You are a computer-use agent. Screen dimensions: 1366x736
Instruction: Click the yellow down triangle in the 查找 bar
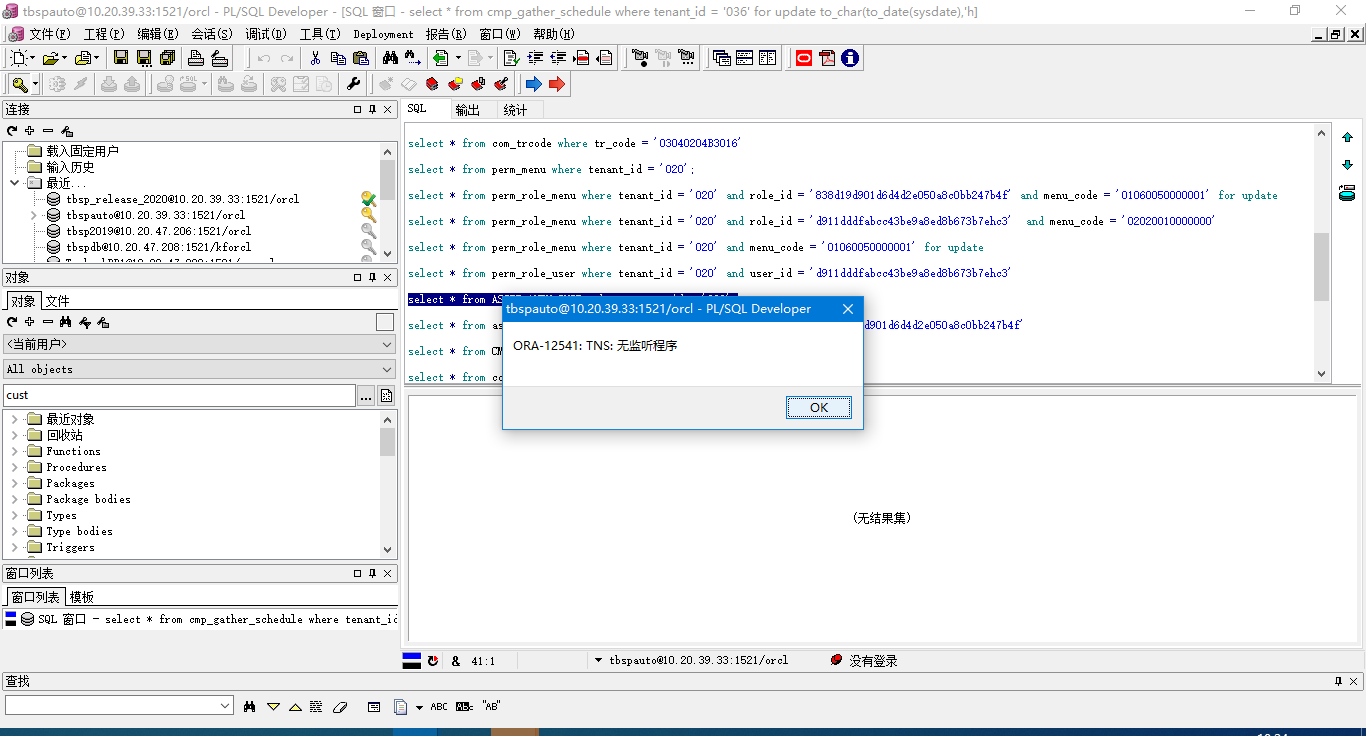pyautogui.click(x=273, y=706)
